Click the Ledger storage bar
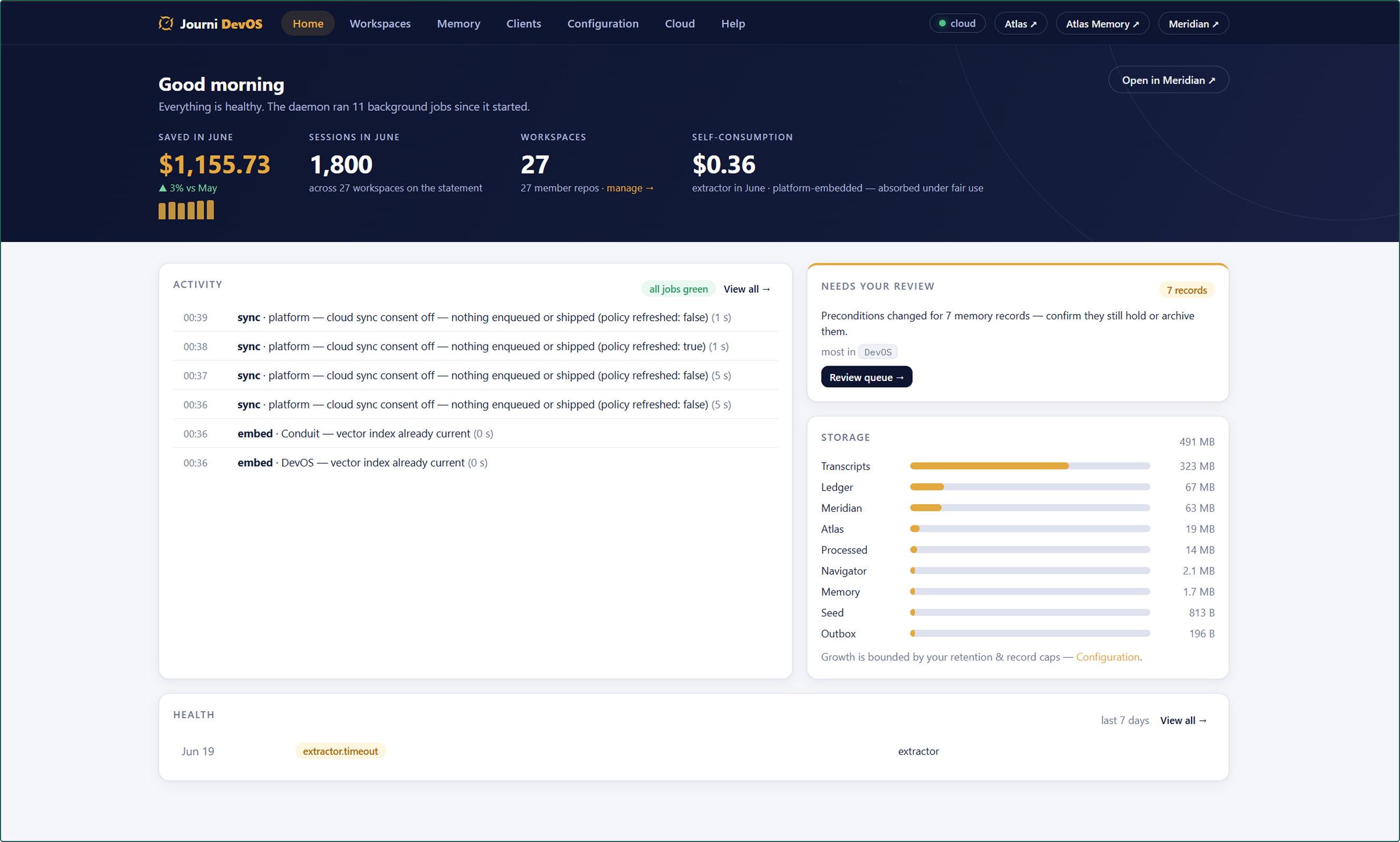This screenshot has width=1400, height=842. point(1030,487)
